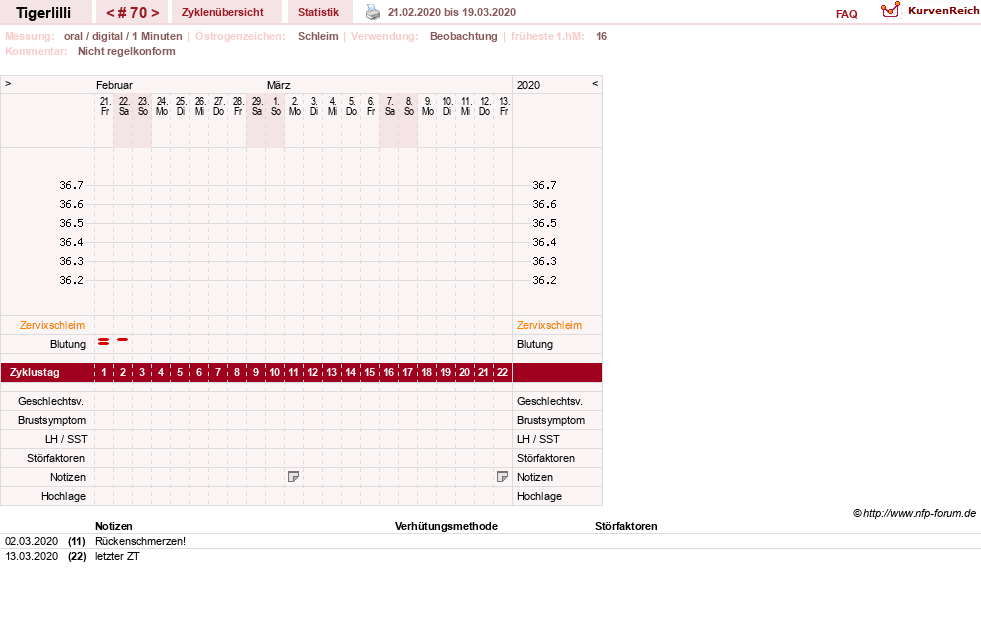Click date header 2. Mo
The height and width of the screenshot is (625, 981).
[295, 106]
